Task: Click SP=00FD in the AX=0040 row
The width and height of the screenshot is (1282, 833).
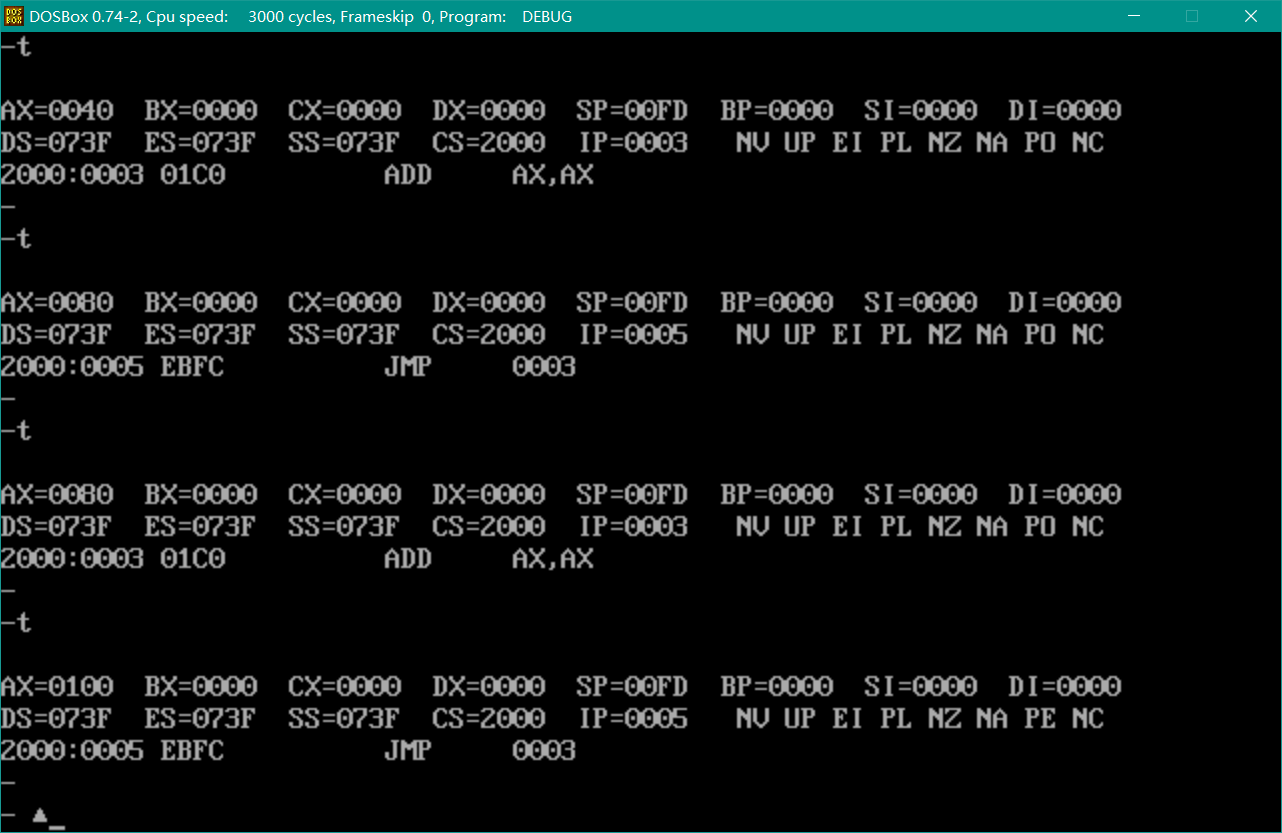Action: point(633,110)
